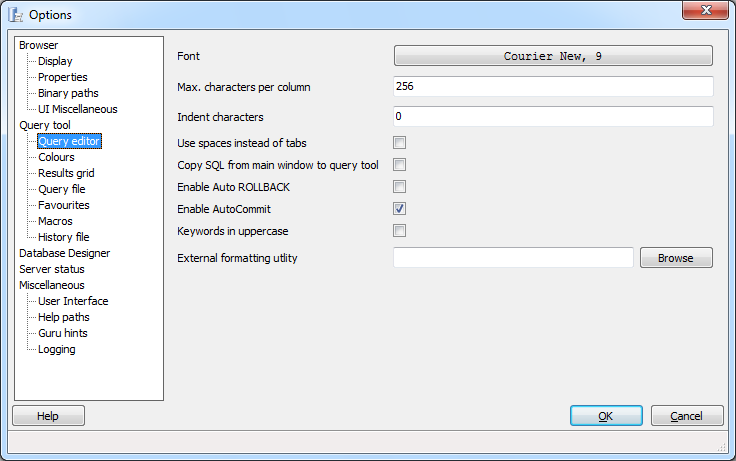Dismiss the dialog using Cancel
Image resolution: width=736 pixels, height=461 pixels.
pyautogui.click(x=686, y=416)
